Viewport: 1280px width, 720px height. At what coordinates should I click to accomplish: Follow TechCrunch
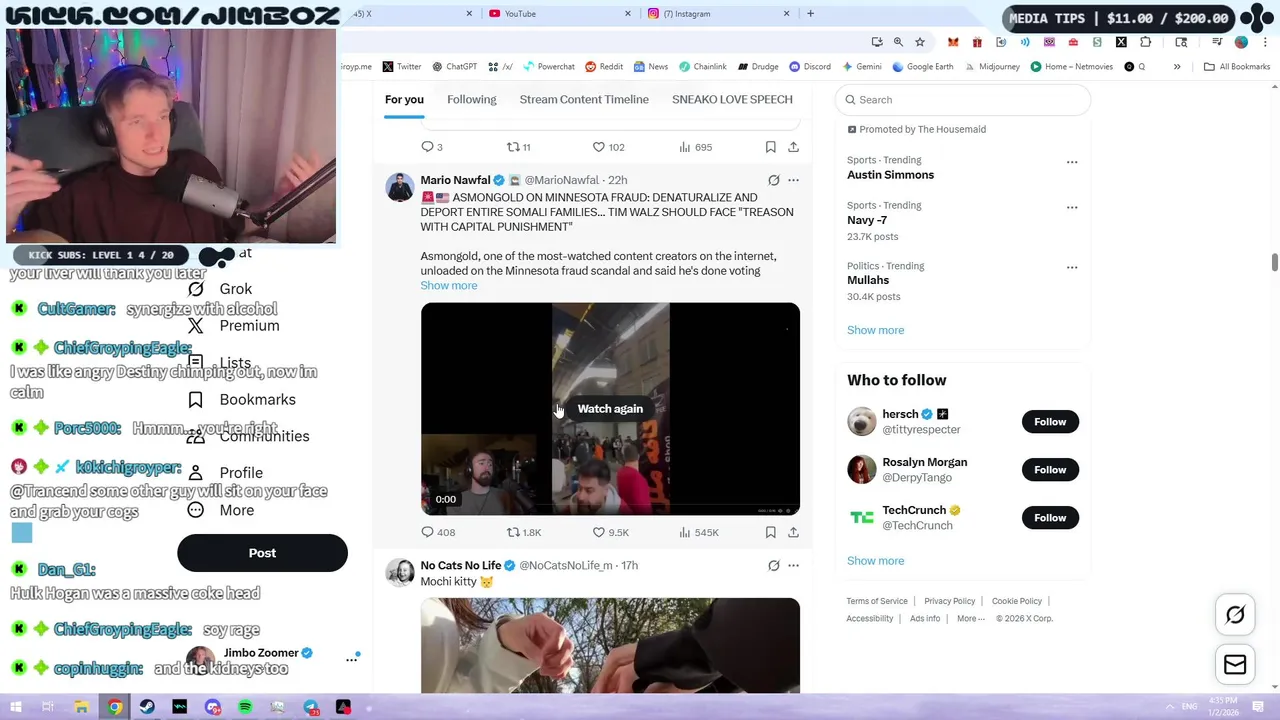tap(1050, 518)
